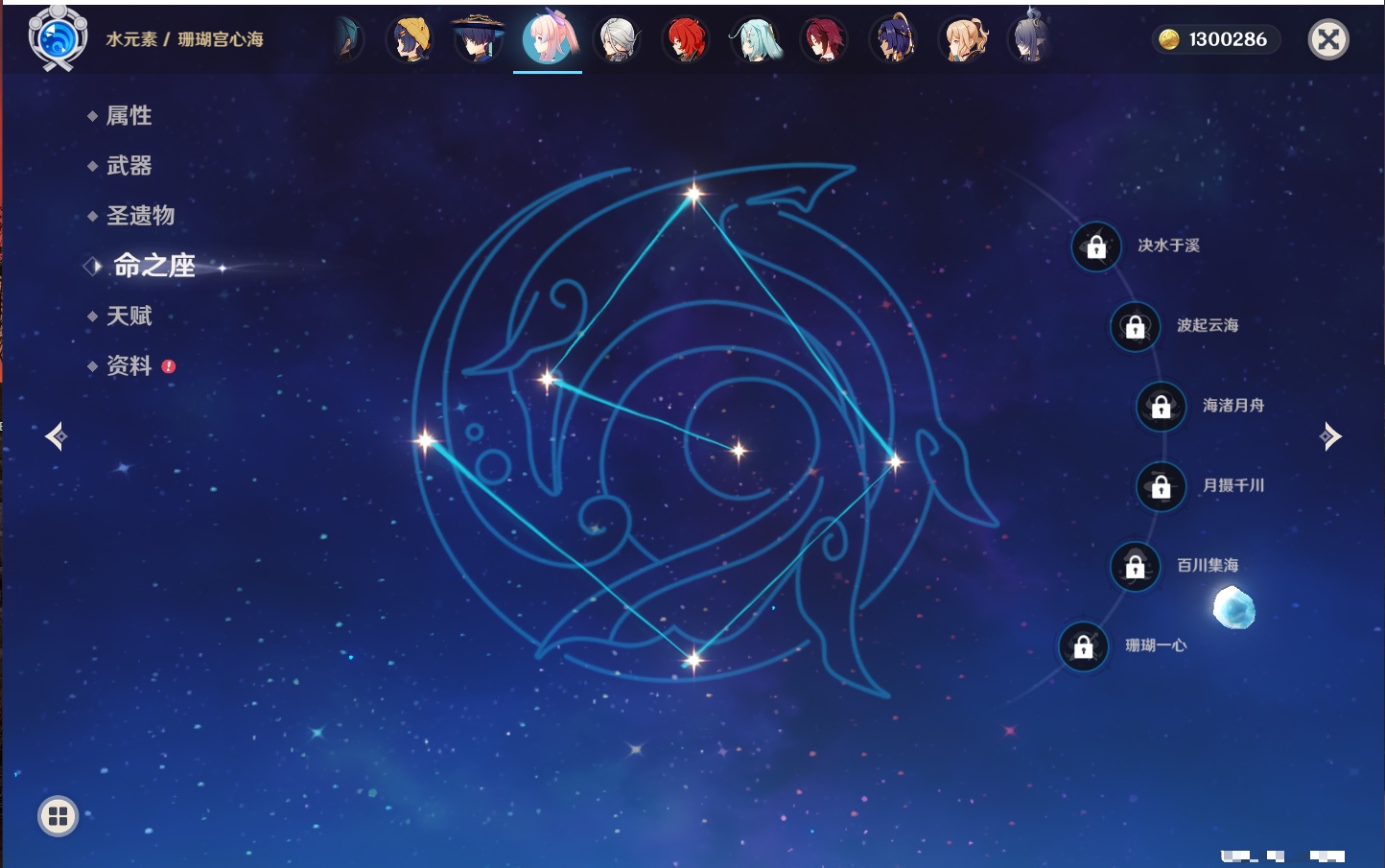This screenshot has height=868, width=1385.
Task: Select the purple-haired avatar with gold headpiece
Action: click(x=893, y=39)
